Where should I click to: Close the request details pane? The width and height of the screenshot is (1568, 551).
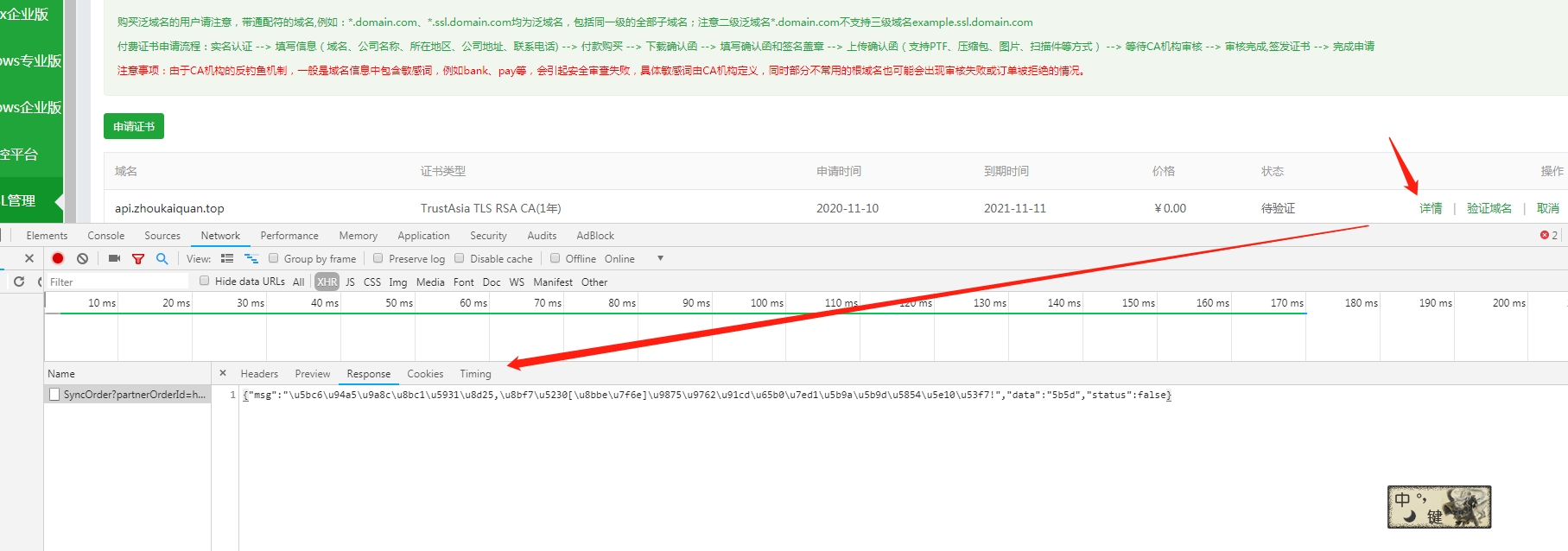tap(223, 373)
